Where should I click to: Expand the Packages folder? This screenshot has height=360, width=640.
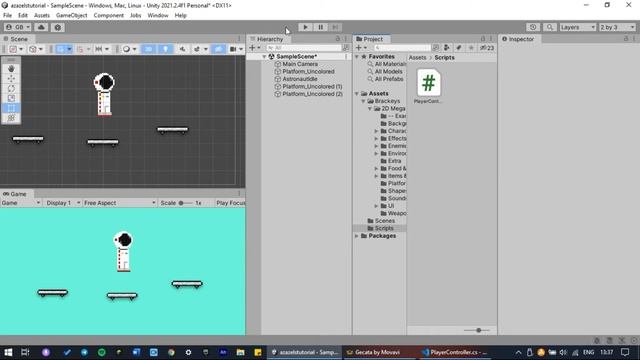357,236
